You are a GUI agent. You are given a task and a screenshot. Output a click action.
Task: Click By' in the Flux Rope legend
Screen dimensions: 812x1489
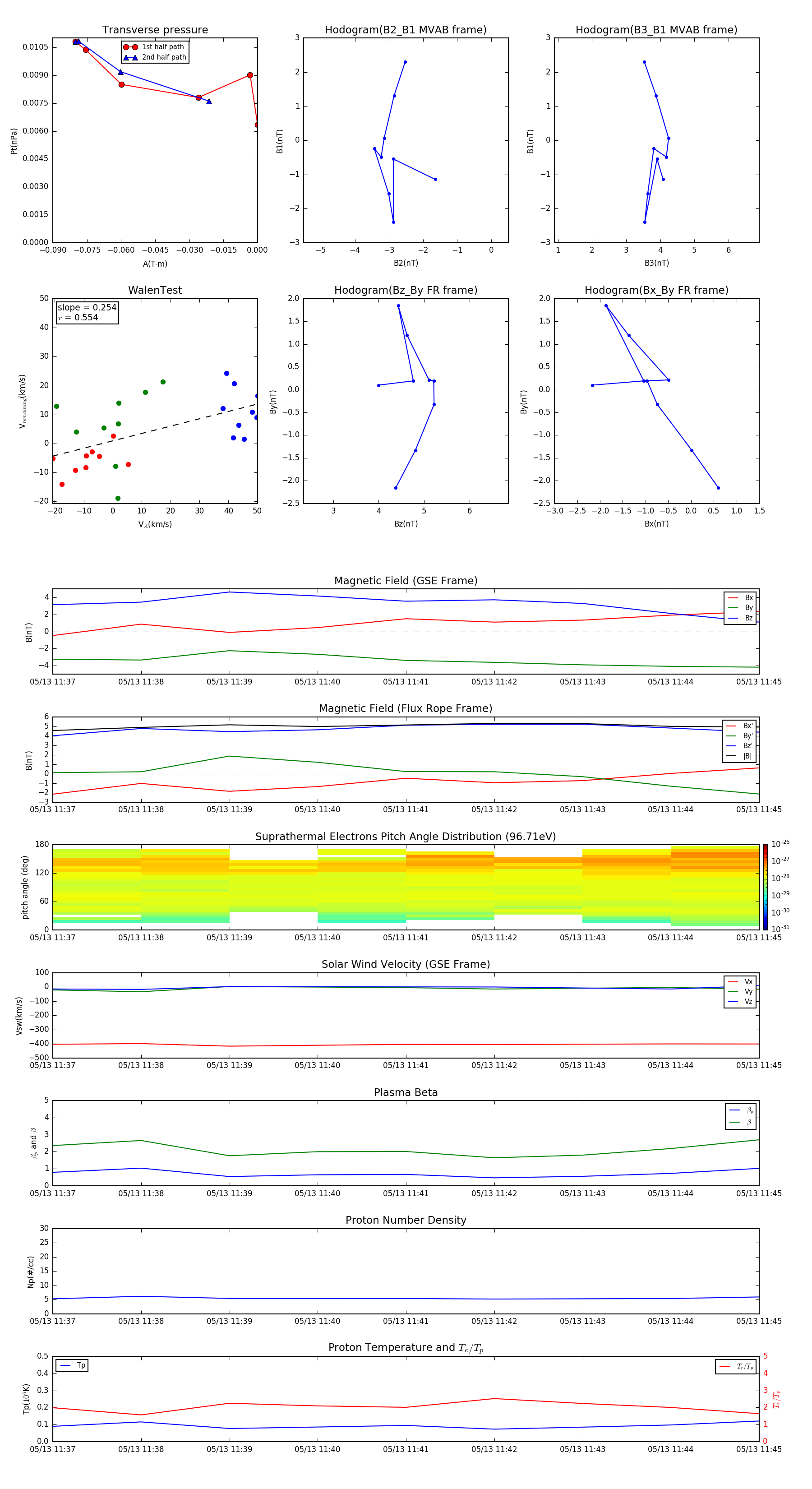pos(748,736)
